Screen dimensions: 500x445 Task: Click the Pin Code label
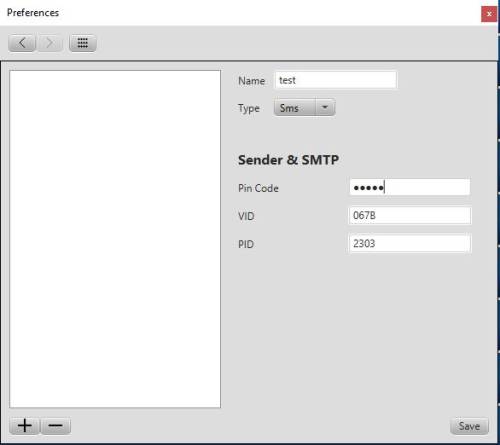[x=258, y=188]
